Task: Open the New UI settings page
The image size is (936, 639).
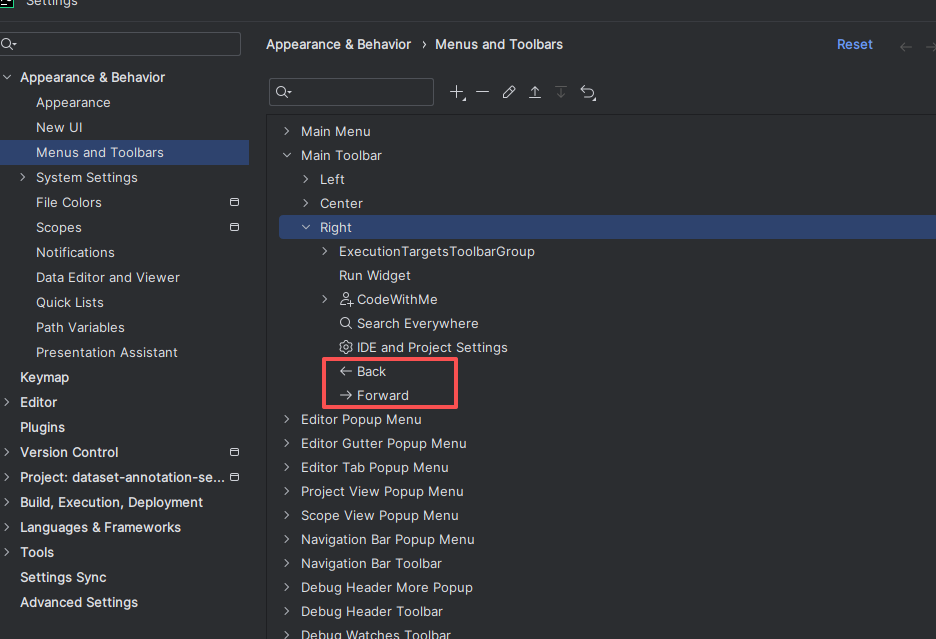Action: tap(59, 128)
